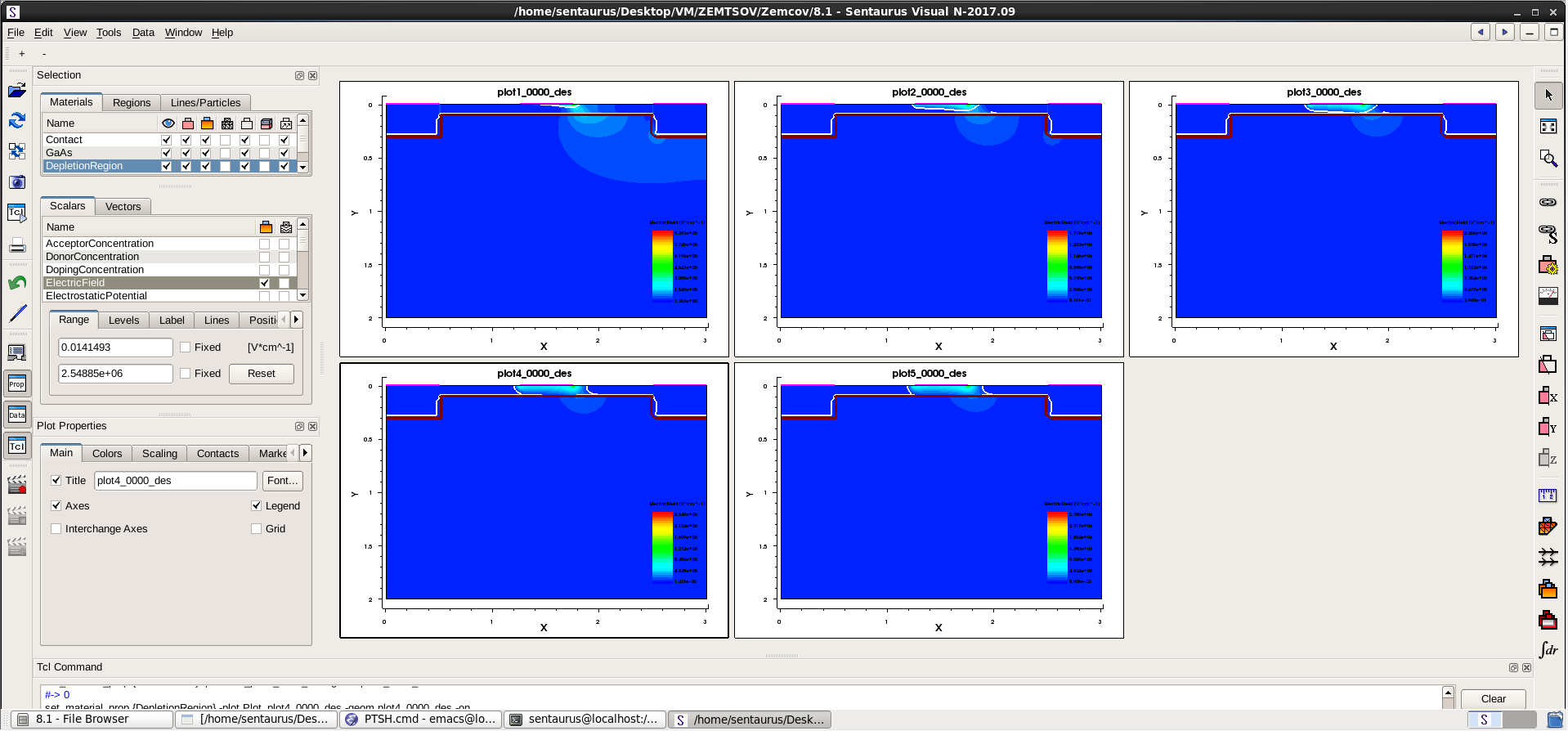Toggle the Data panel icon
Viewport: 1568px width, 731px height.
16,415
